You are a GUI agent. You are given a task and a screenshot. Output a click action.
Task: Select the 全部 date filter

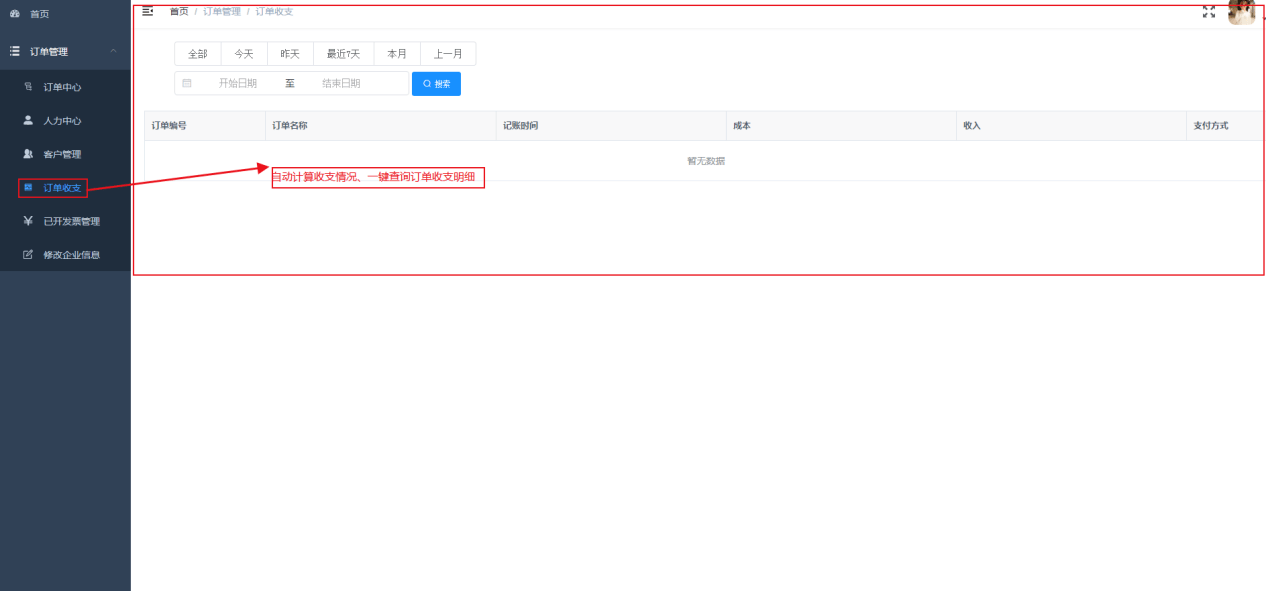198,54
